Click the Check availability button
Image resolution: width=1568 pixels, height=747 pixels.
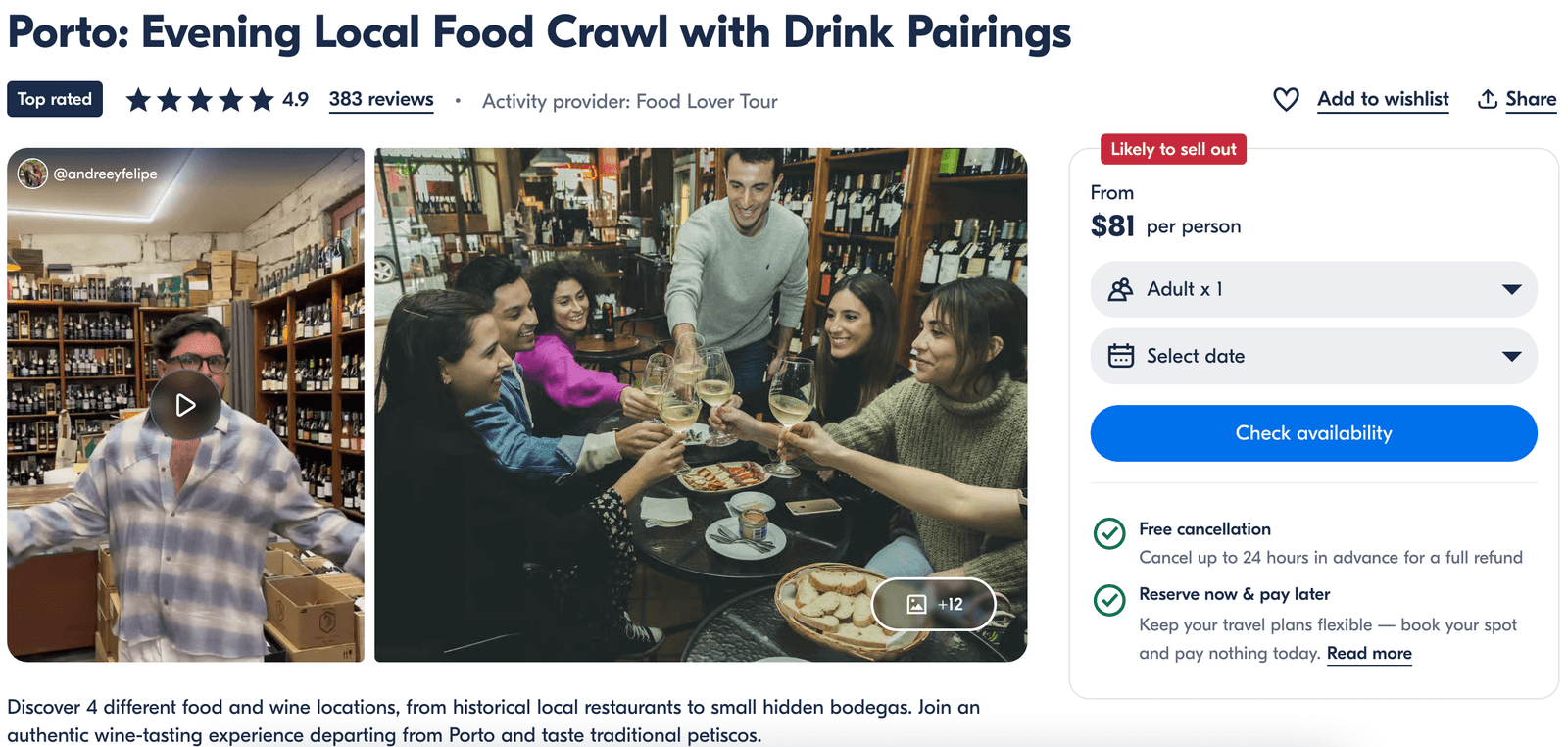point(1313,432)
